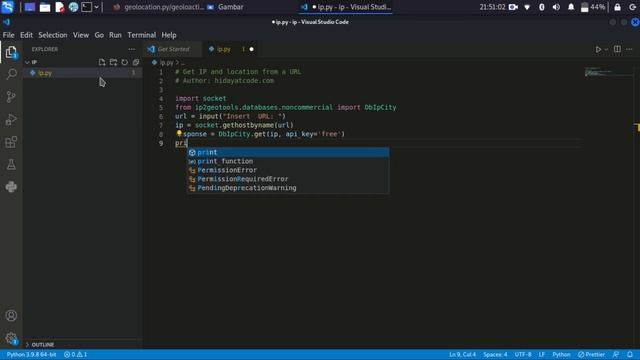
Task: Refresh the Explorer file list
Action: click(x=124, y=62)
